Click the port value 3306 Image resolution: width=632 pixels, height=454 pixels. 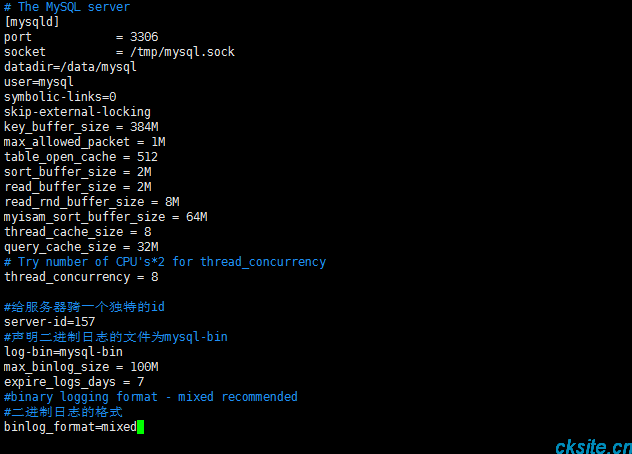(144, 37)
